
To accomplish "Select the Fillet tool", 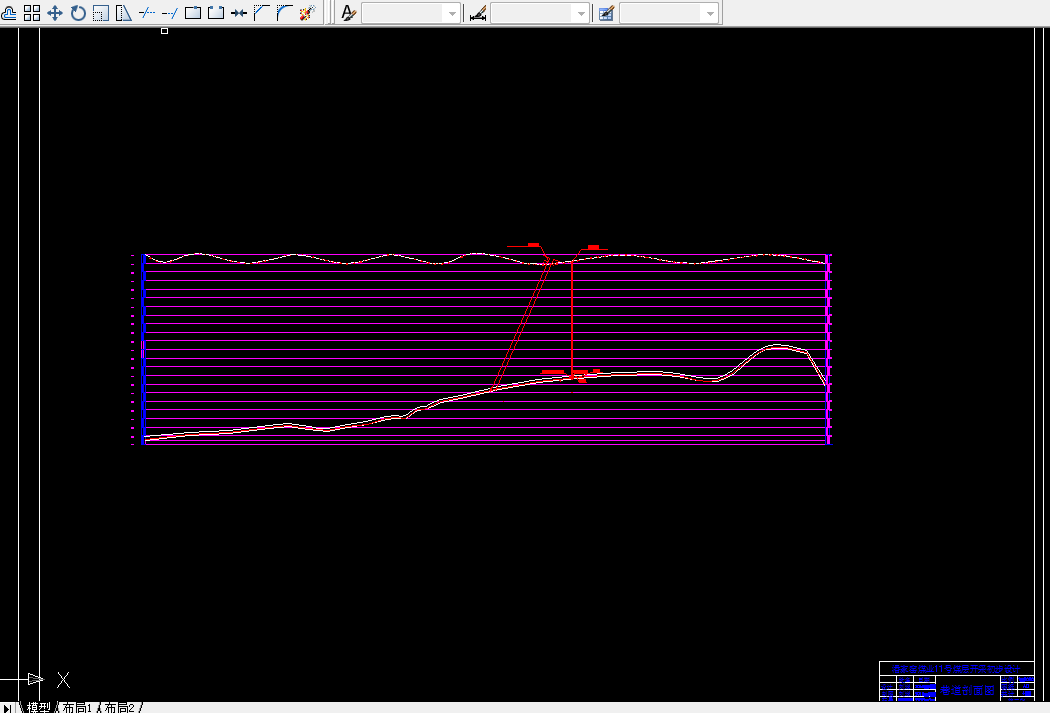I will coord(285,13).
